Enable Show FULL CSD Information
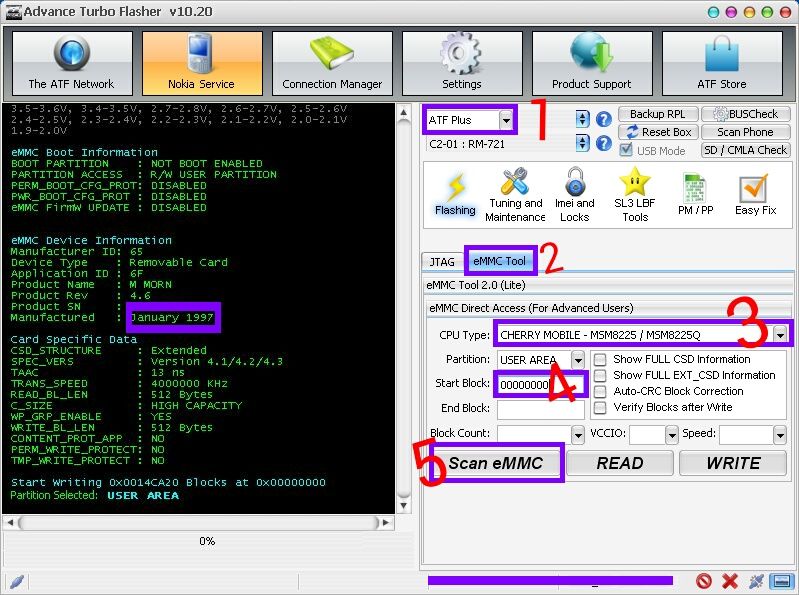The height and width of the screenshot is (595, 799). click(600, 359)
